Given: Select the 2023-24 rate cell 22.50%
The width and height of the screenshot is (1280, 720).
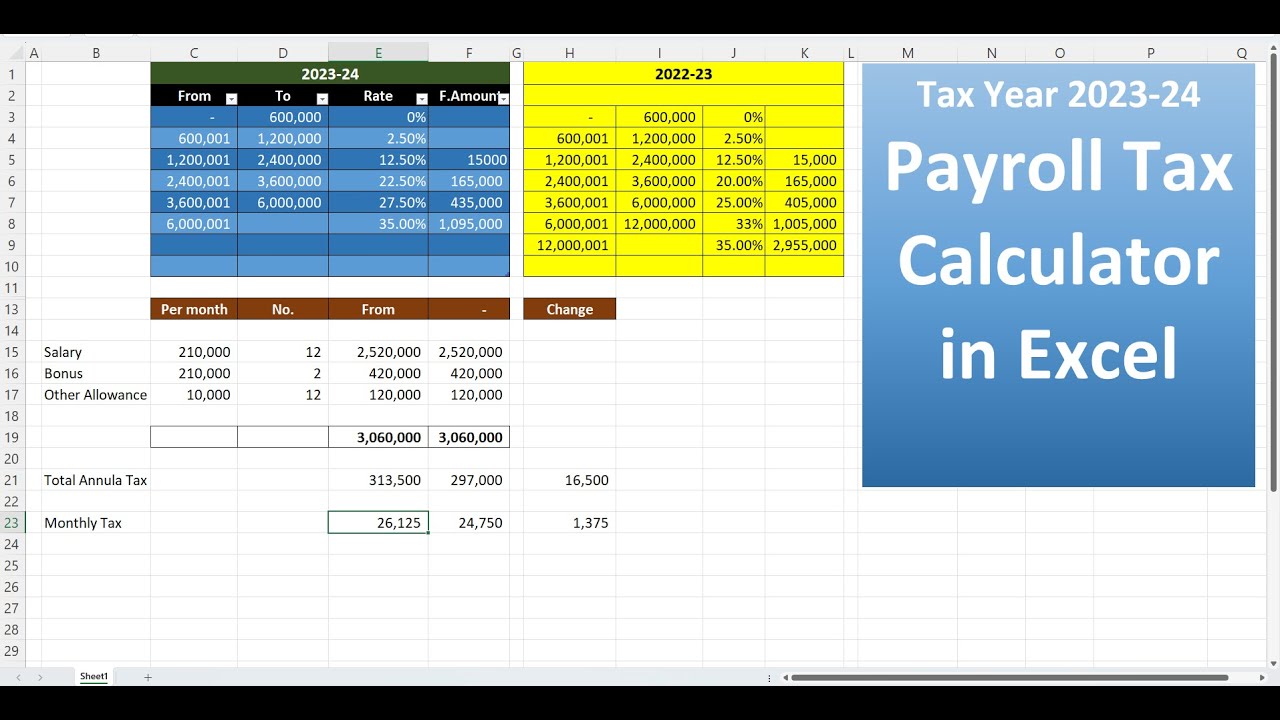Looking at the screenshot, I should coord(378,181).
